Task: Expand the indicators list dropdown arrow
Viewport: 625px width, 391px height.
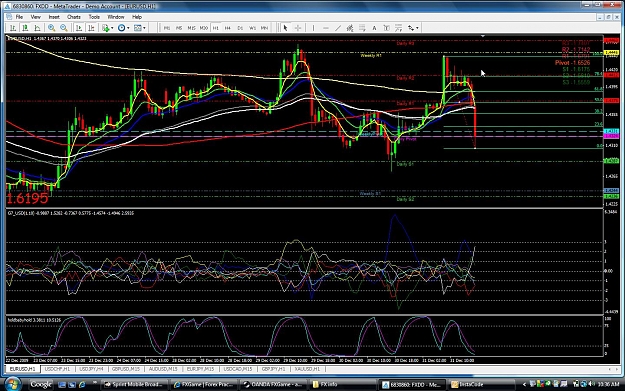Action: pos(112,28)
